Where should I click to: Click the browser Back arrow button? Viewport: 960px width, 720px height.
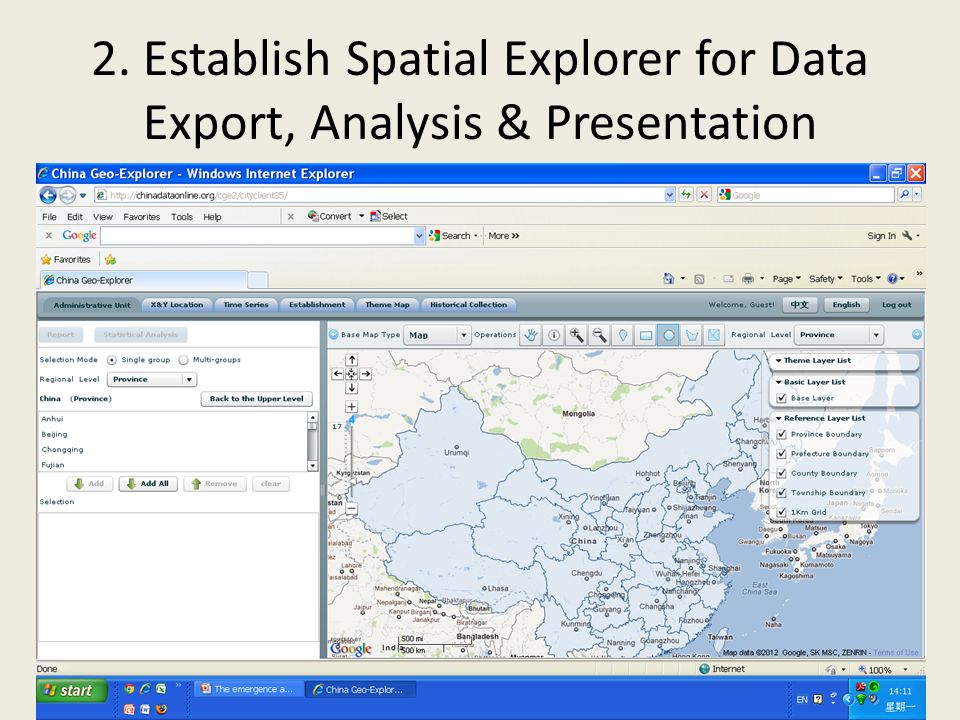[48, 195]
